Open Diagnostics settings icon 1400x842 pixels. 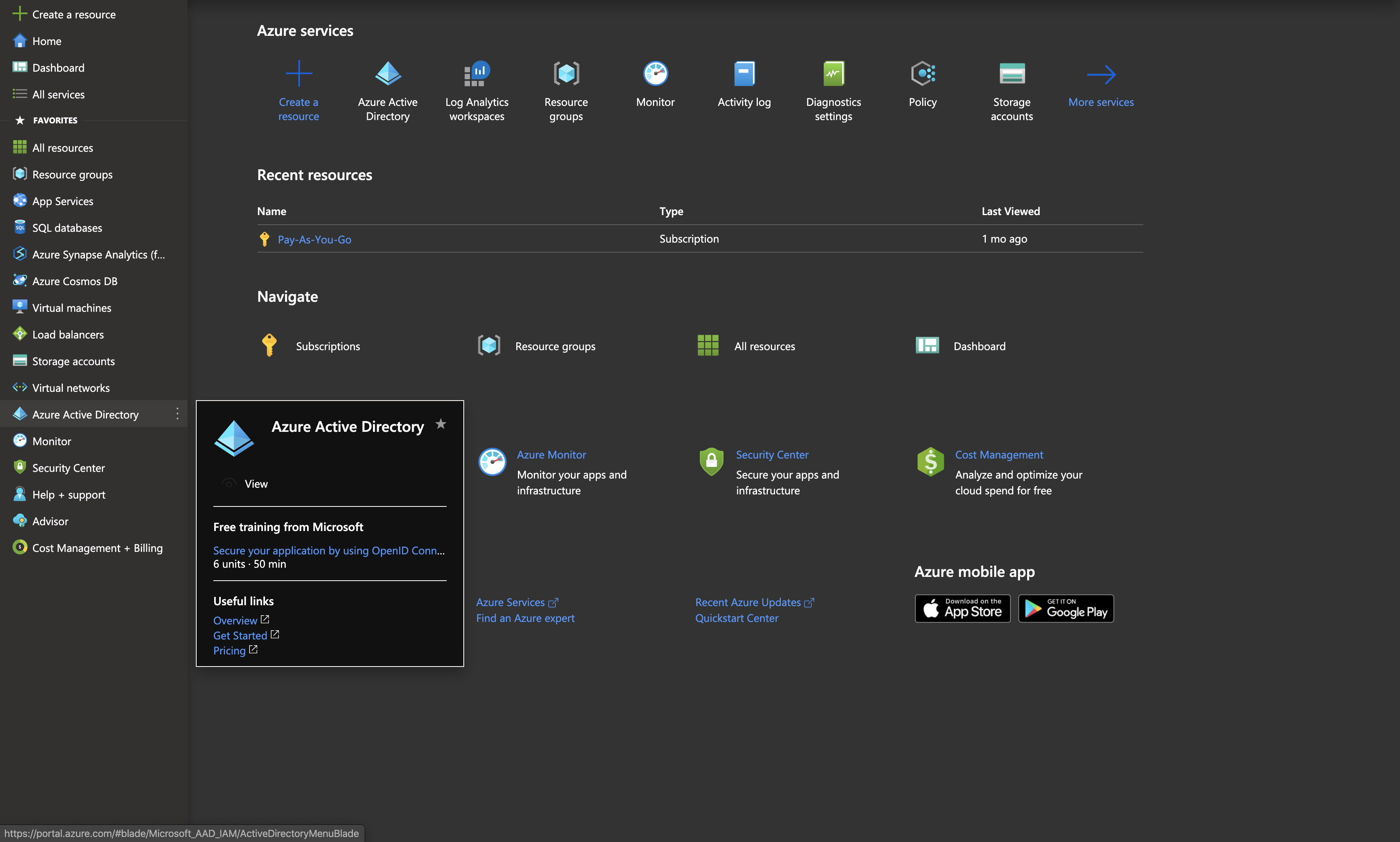(x=833, y=74)
